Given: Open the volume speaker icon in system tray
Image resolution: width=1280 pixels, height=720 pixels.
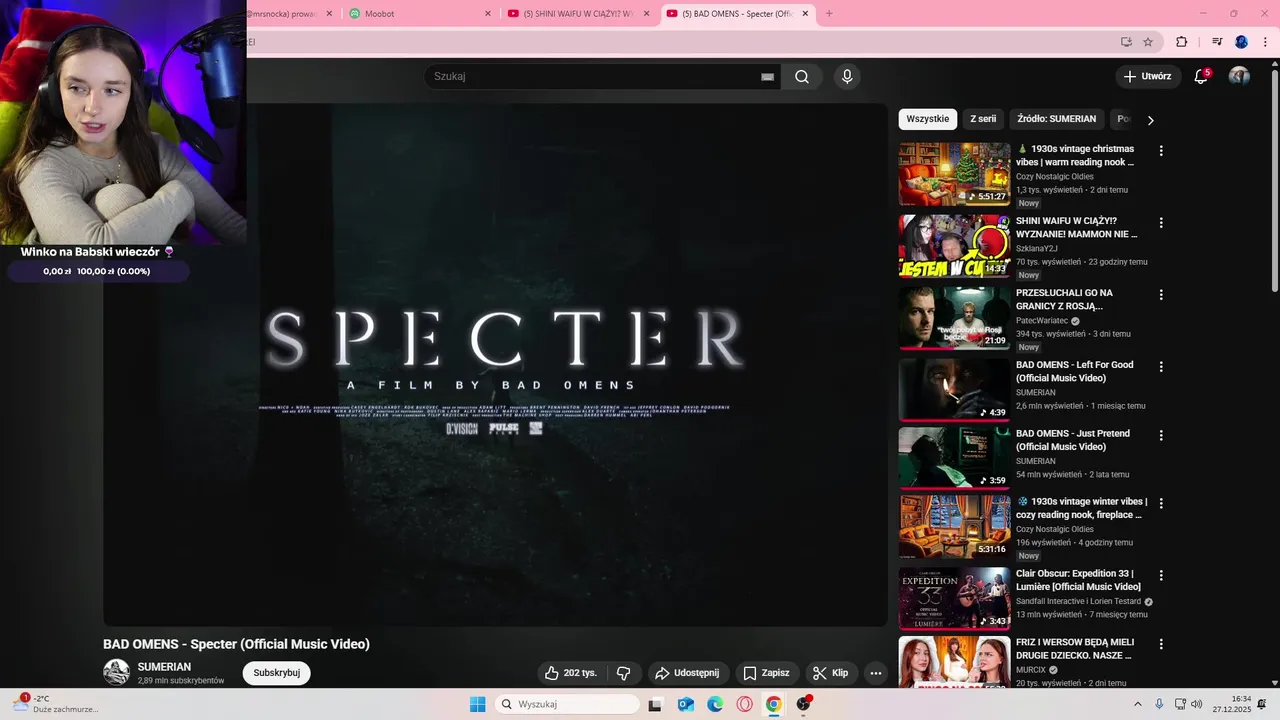Looking at the screenshot, I should pyautogui.click(x=1197, y=704).
